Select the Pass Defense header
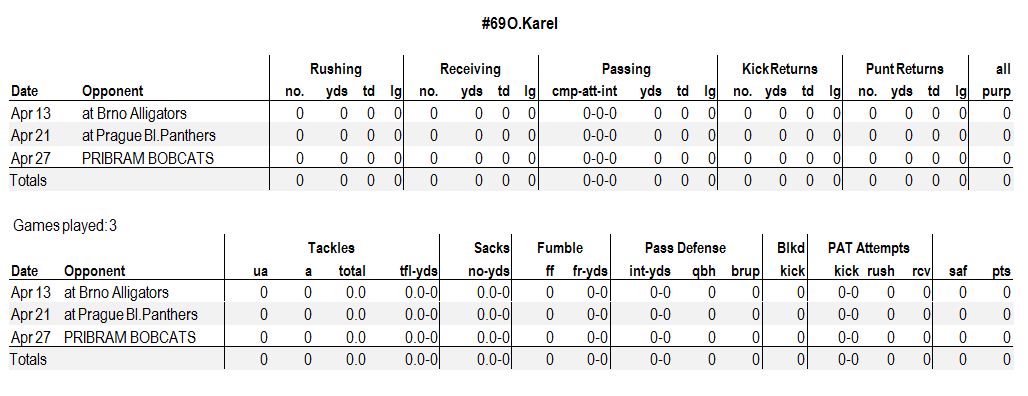The height and width of the screenshot is (396, 1028). 685,248
